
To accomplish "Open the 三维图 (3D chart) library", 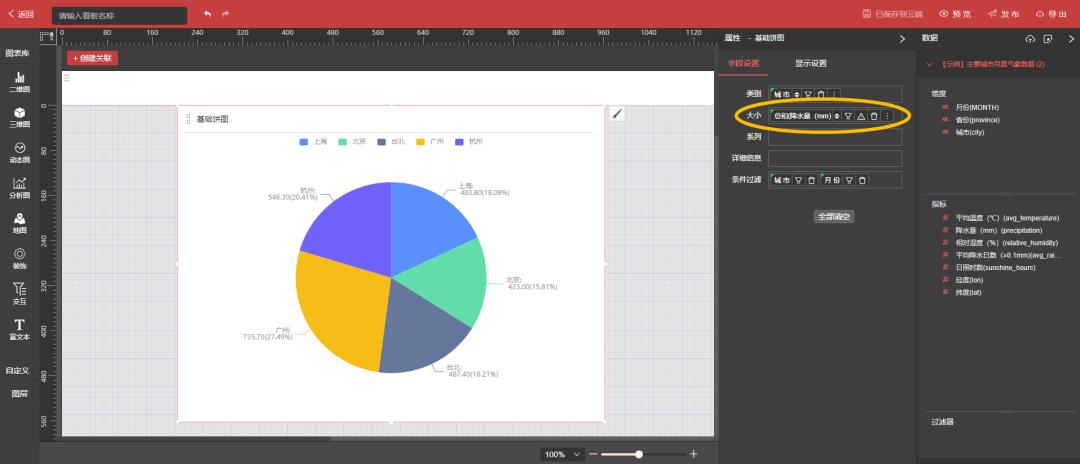I will click(x=19, y=117).
